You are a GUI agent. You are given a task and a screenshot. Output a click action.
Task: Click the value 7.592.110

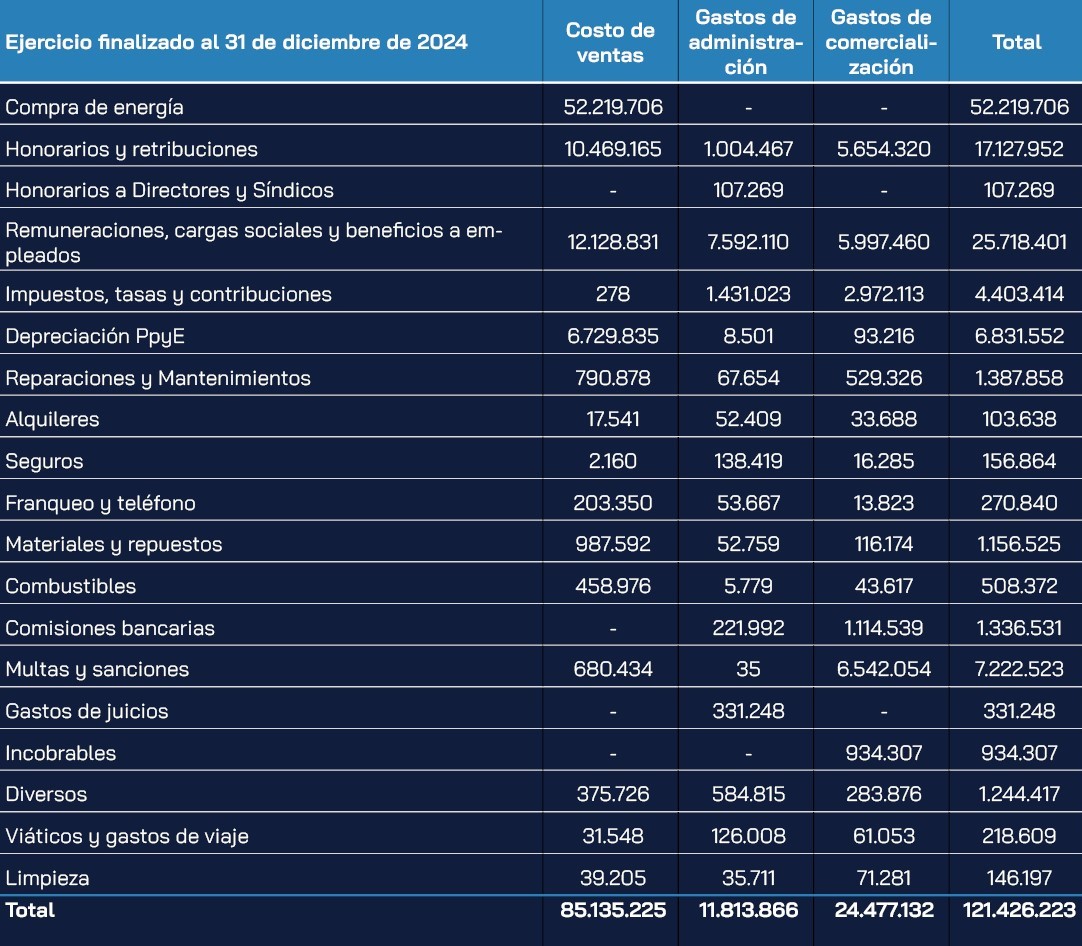pos(748,242)
